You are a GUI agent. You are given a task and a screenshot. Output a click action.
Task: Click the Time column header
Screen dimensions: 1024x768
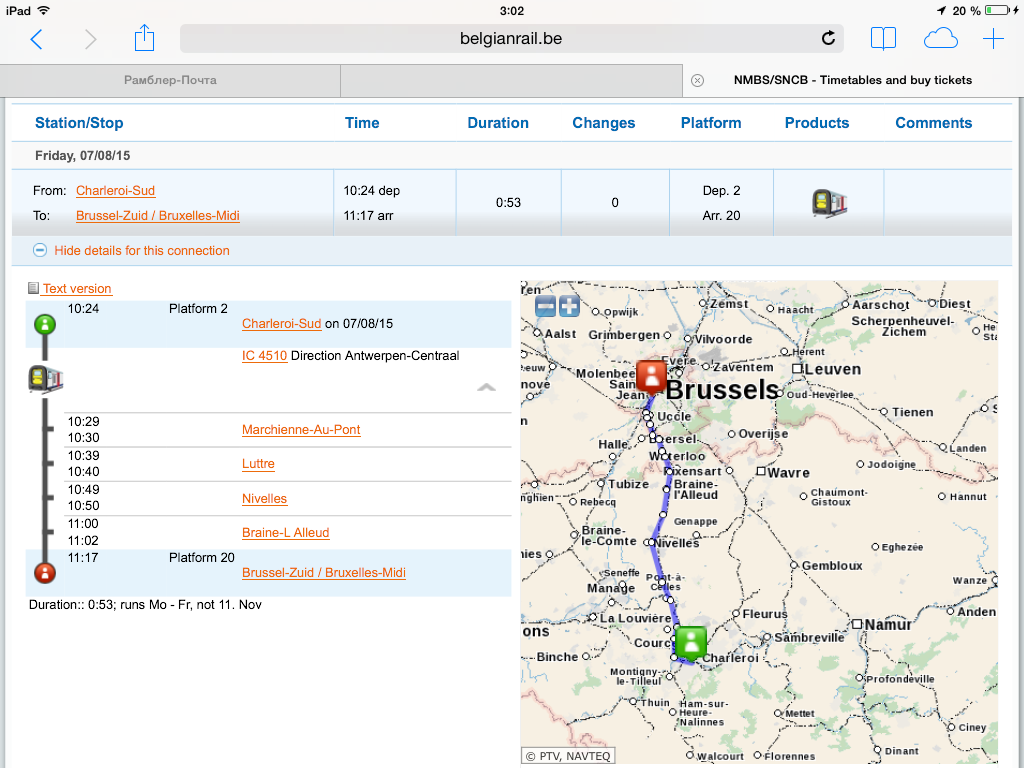pos(362,123)
